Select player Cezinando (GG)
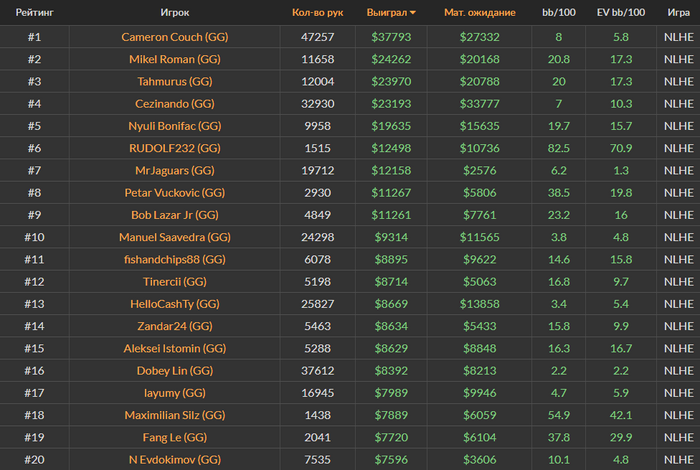 (x=175, y=104)
